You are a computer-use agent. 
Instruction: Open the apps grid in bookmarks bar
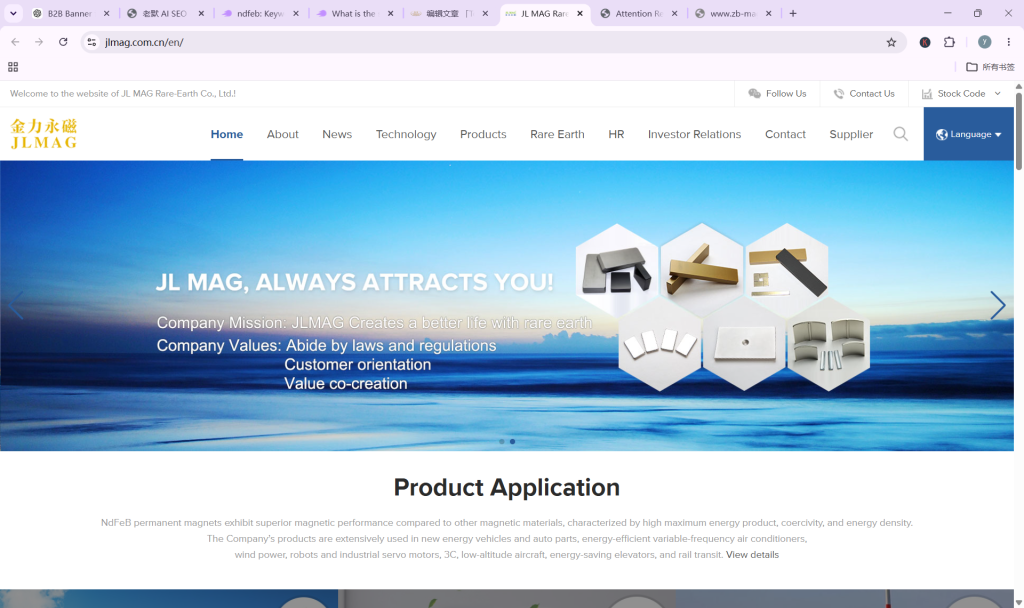pos(13,67)
